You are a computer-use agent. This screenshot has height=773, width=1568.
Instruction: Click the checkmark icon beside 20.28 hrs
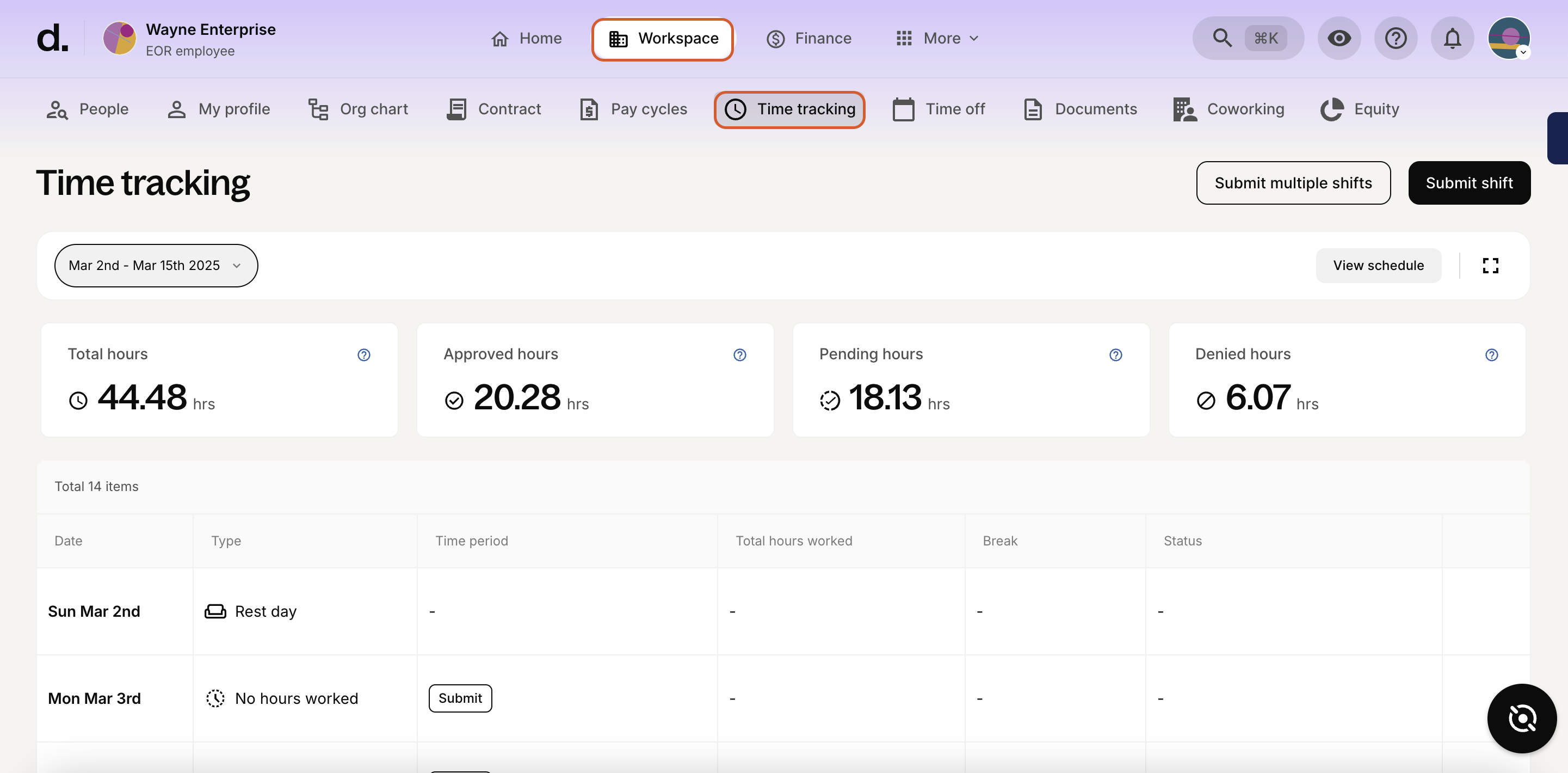[x=454, y=400]
